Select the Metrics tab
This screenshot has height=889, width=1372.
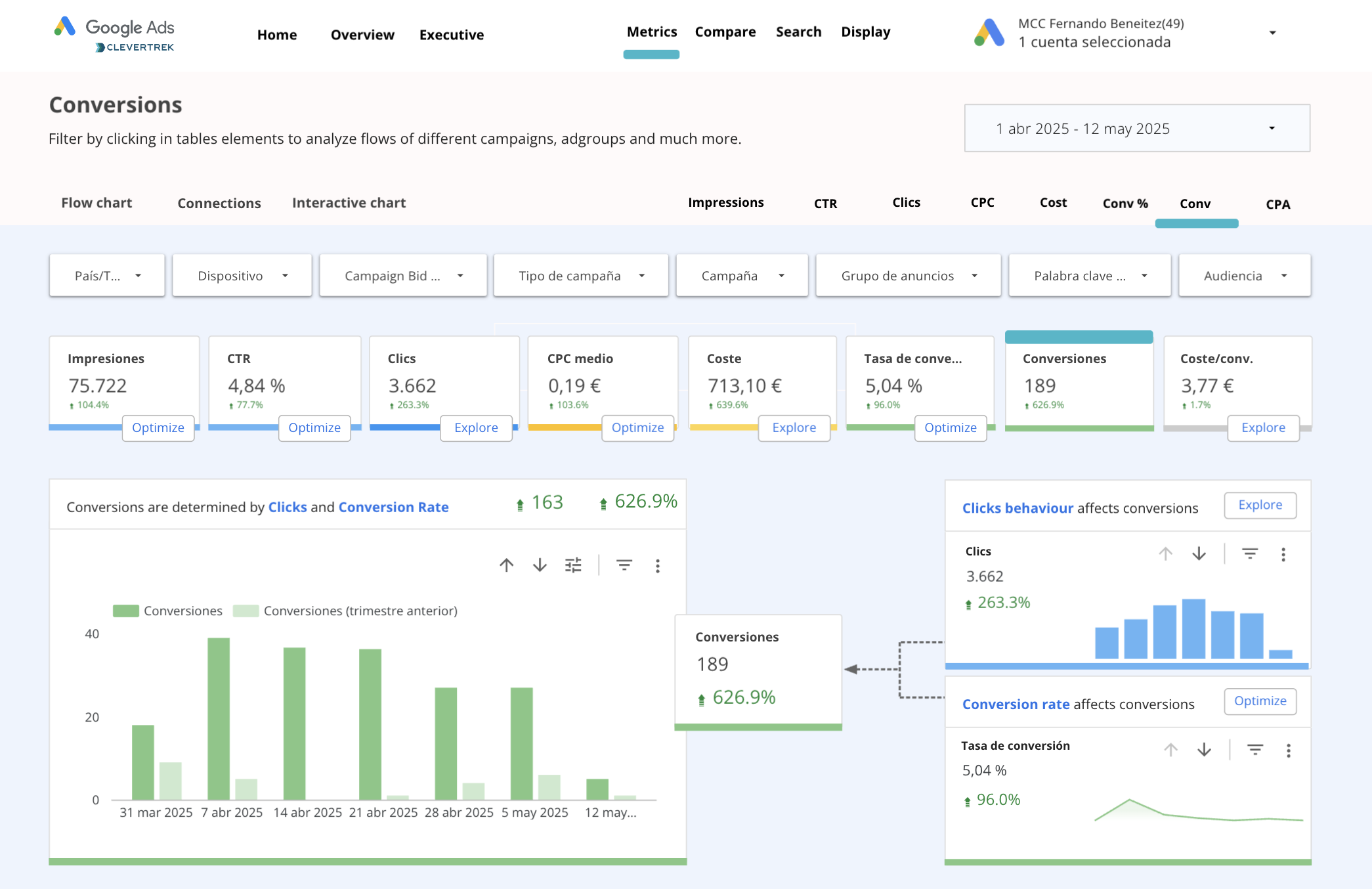[652, 32]
